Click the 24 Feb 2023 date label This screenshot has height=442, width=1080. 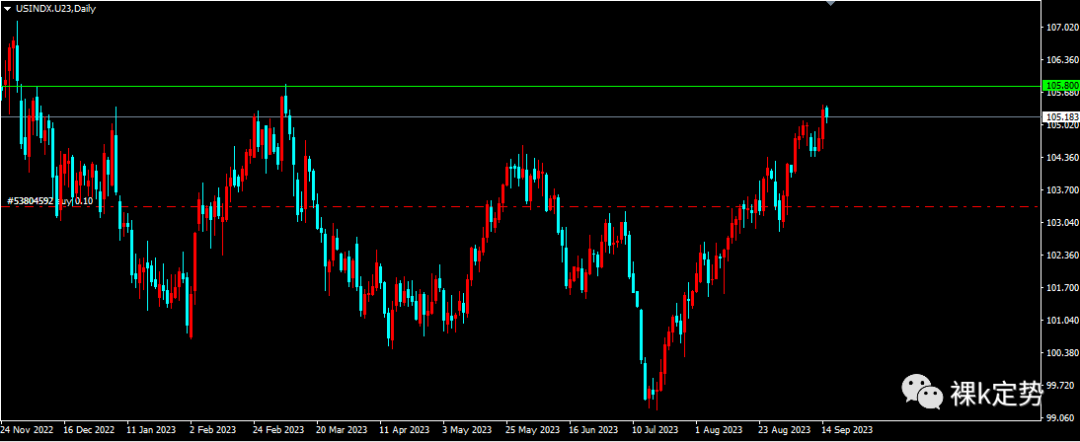279,430
